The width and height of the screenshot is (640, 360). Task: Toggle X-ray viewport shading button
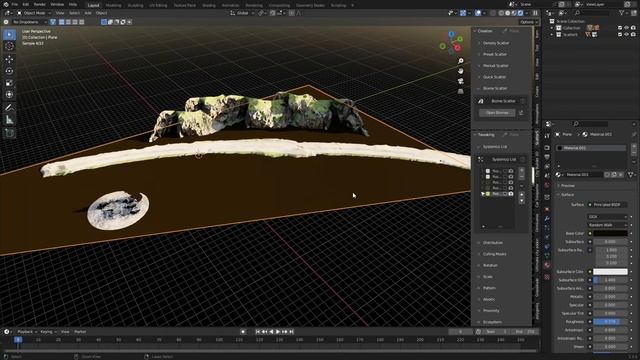click(493, 13)
